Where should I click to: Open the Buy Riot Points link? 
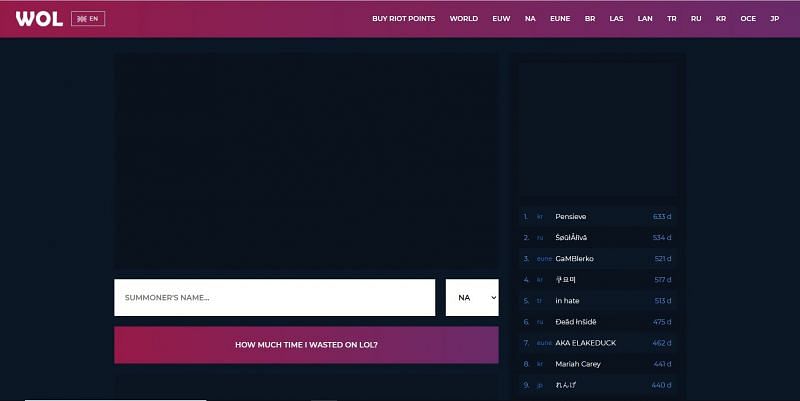403,19
